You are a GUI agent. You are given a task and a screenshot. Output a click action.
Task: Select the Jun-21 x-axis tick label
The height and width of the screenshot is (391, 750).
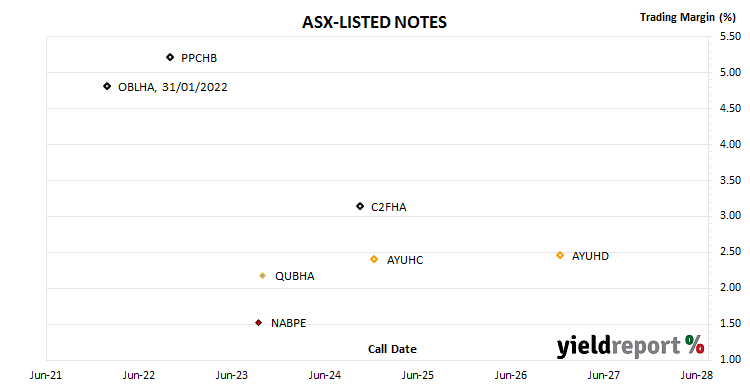point(46,375)
